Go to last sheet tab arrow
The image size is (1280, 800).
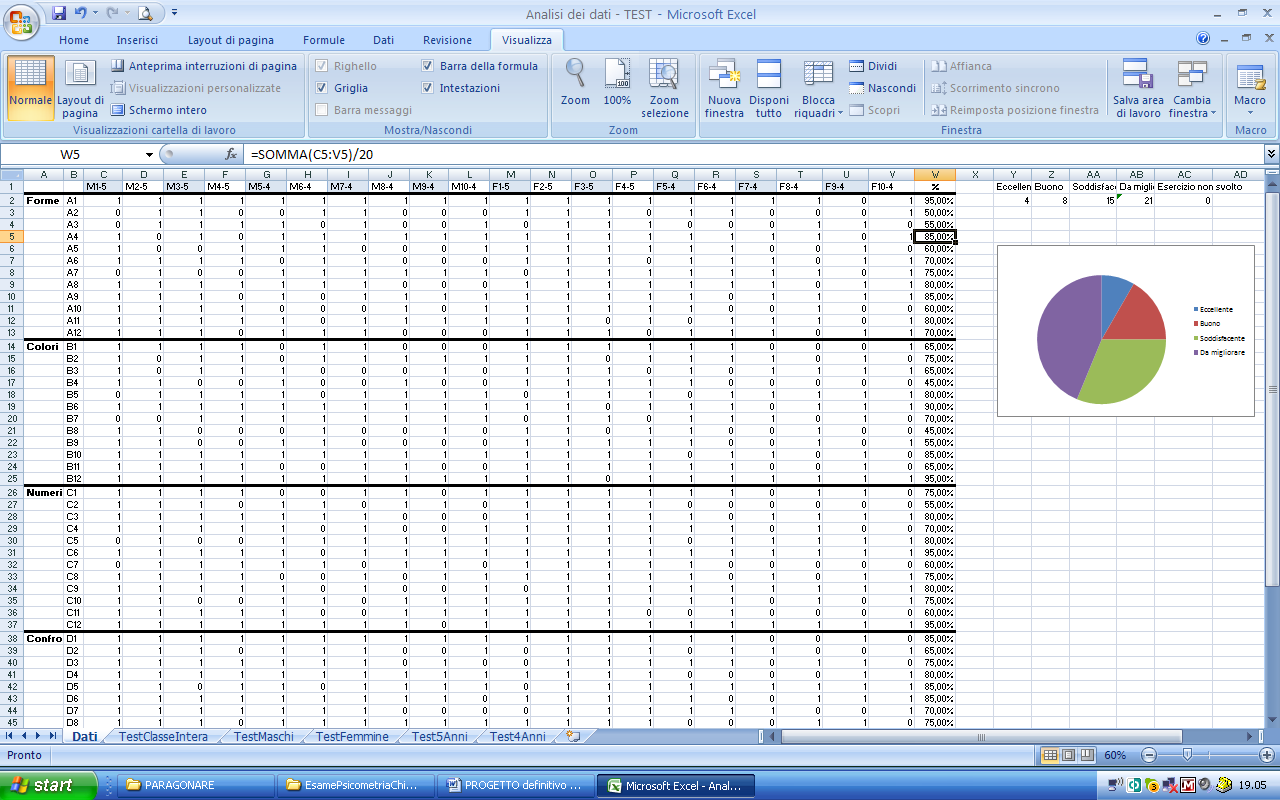[x=54, y=736]
